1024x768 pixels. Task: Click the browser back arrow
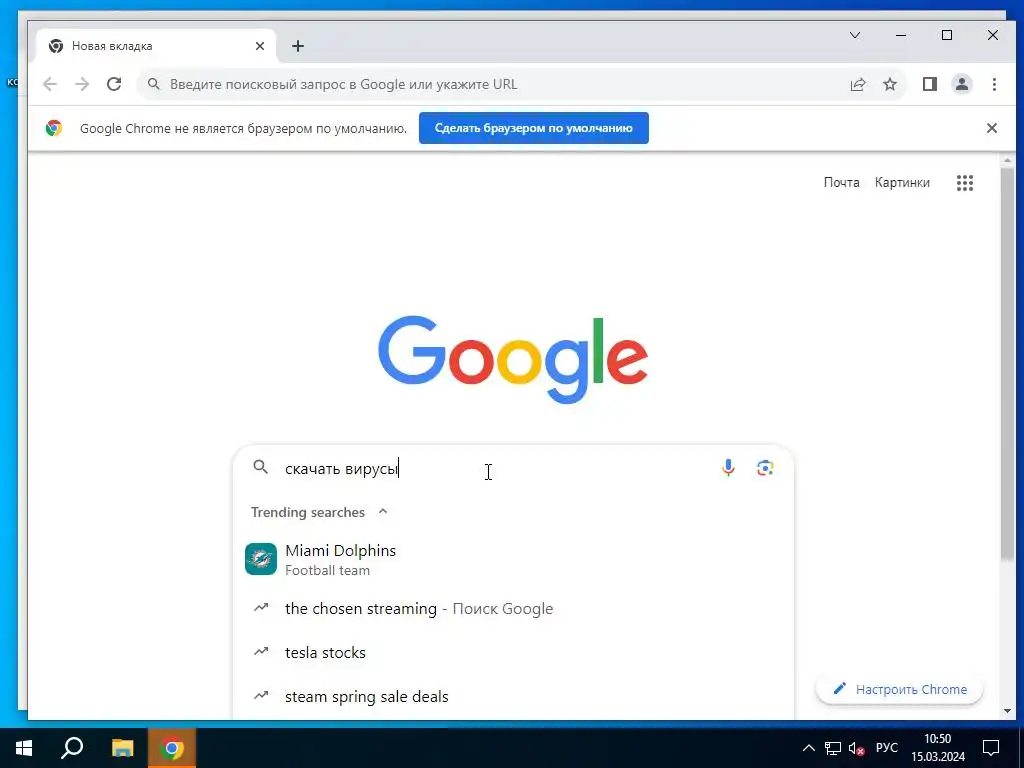click(50, 84)
